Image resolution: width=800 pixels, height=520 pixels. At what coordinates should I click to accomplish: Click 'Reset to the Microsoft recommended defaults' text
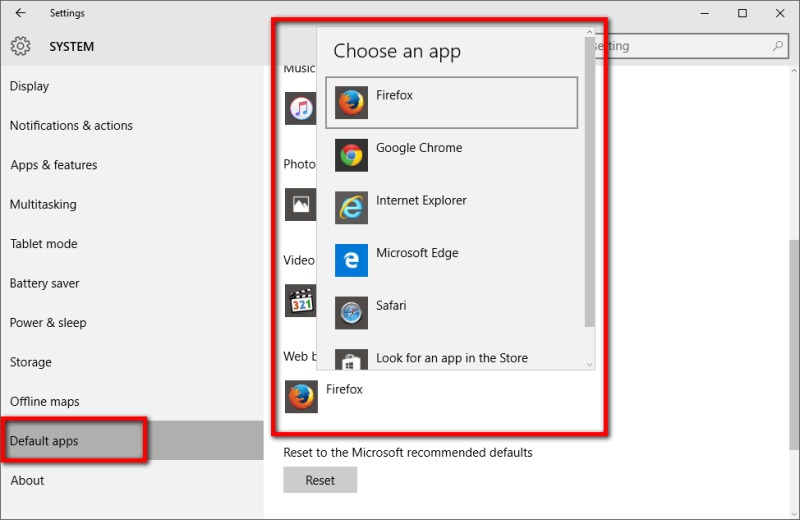click(408, 453)
